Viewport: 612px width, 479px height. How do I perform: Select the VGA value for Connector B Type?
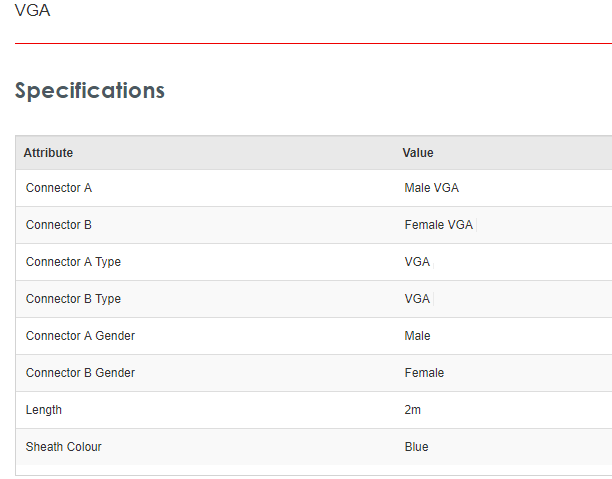point(417,299)
